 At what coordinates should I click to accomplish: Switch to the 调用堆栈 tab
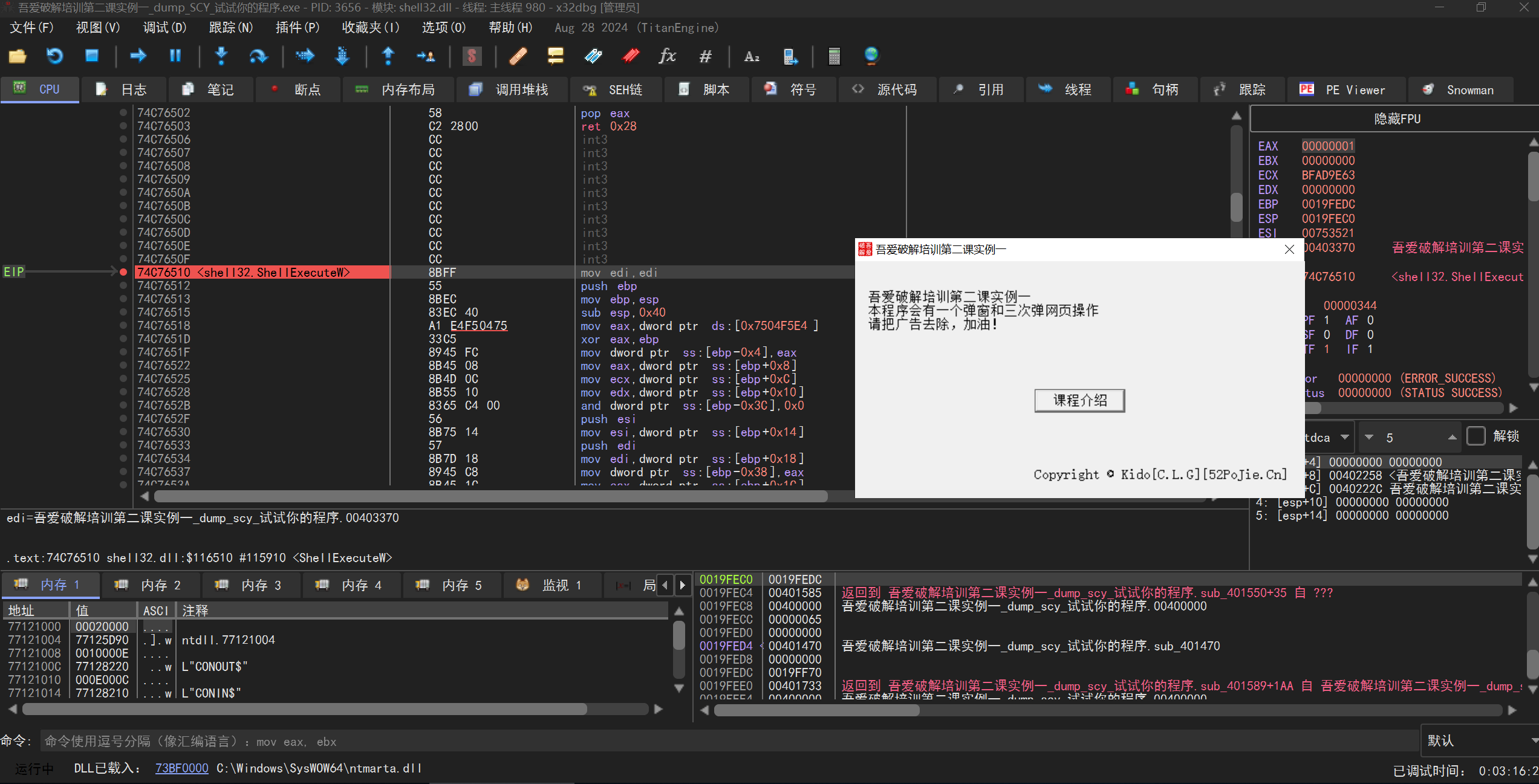[512, 89]
